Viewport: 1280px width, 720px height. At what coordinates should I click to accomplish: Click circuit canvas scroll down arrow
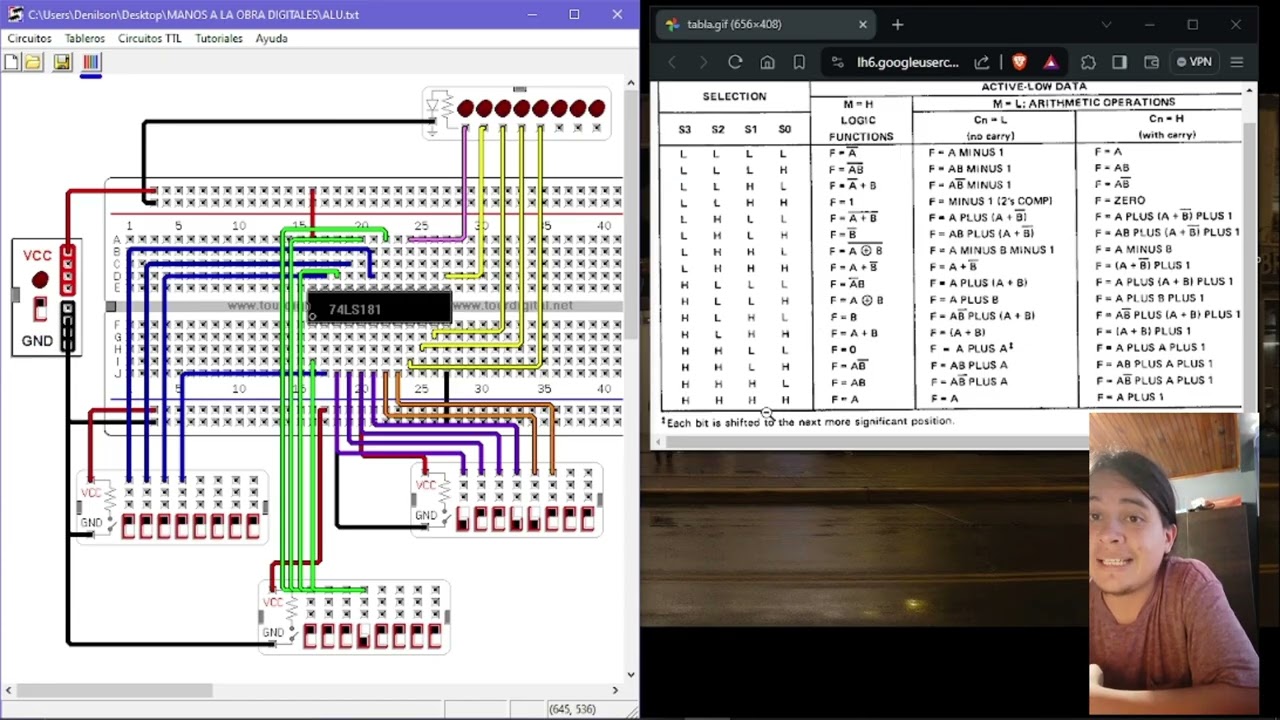[x=631, y=675]
